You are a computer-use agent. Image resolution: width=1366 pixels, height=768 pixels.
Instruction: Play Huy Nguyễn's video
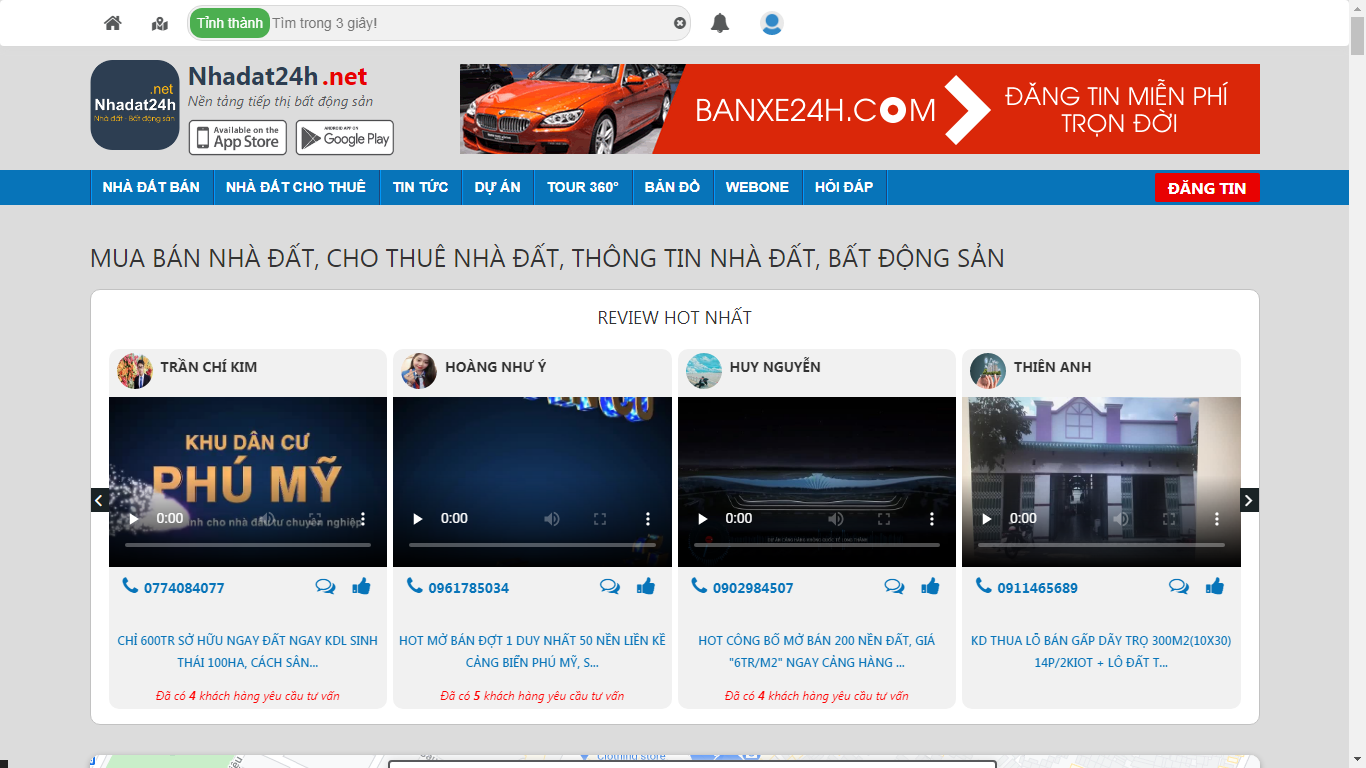click(x=703, y=519)
